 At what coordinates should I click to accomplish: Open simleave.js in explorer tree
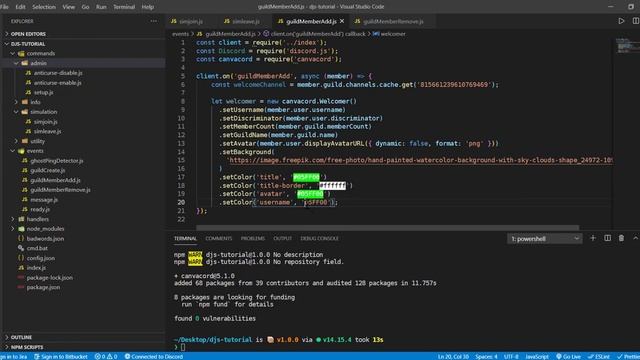tap(47, 131)
